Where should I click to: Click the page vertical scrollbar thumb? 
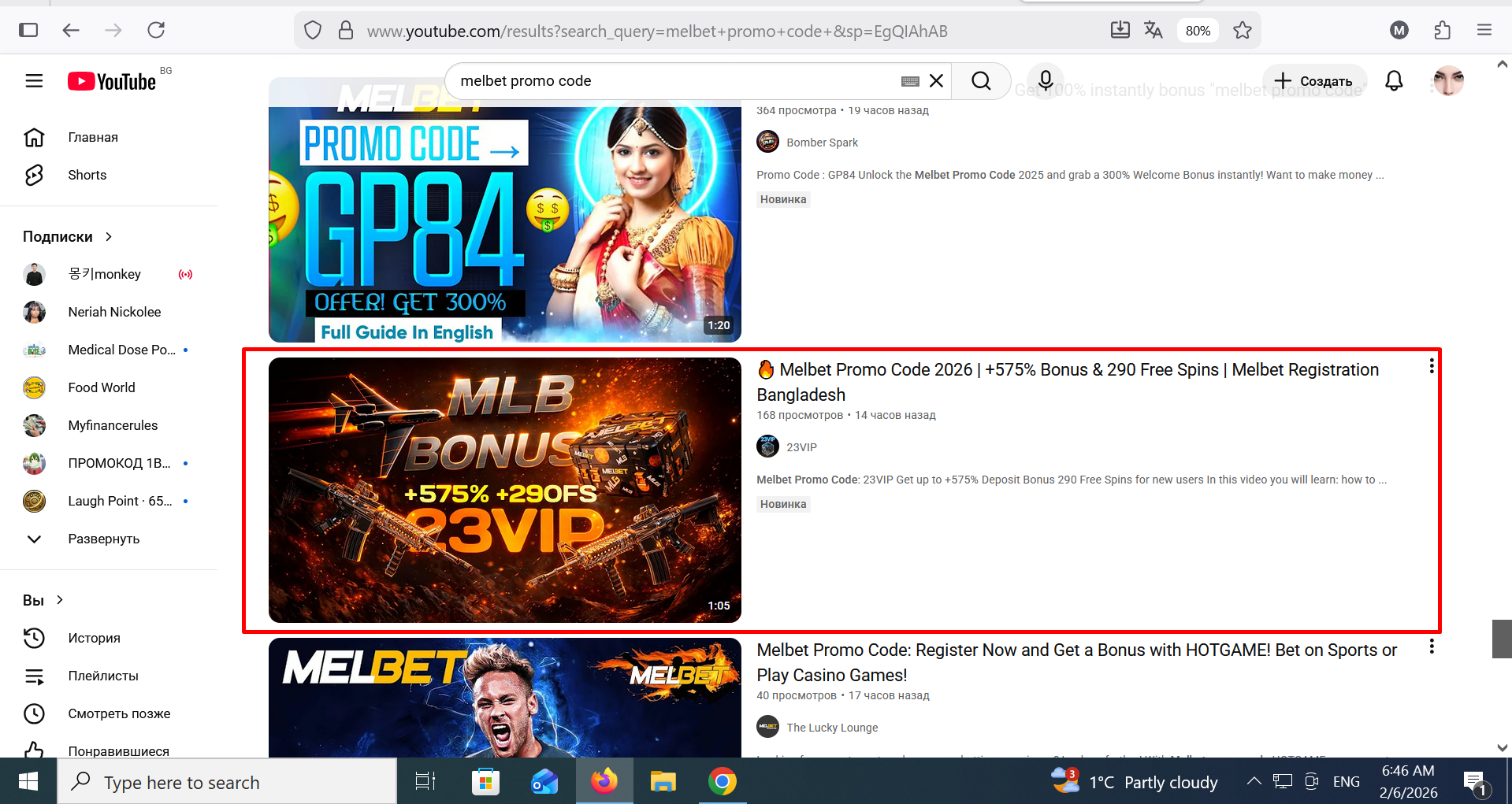1502,639
